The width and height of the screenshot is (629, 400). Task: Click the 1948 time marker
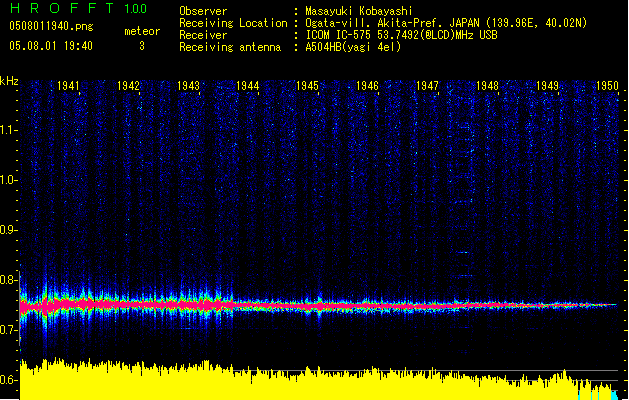487,86
